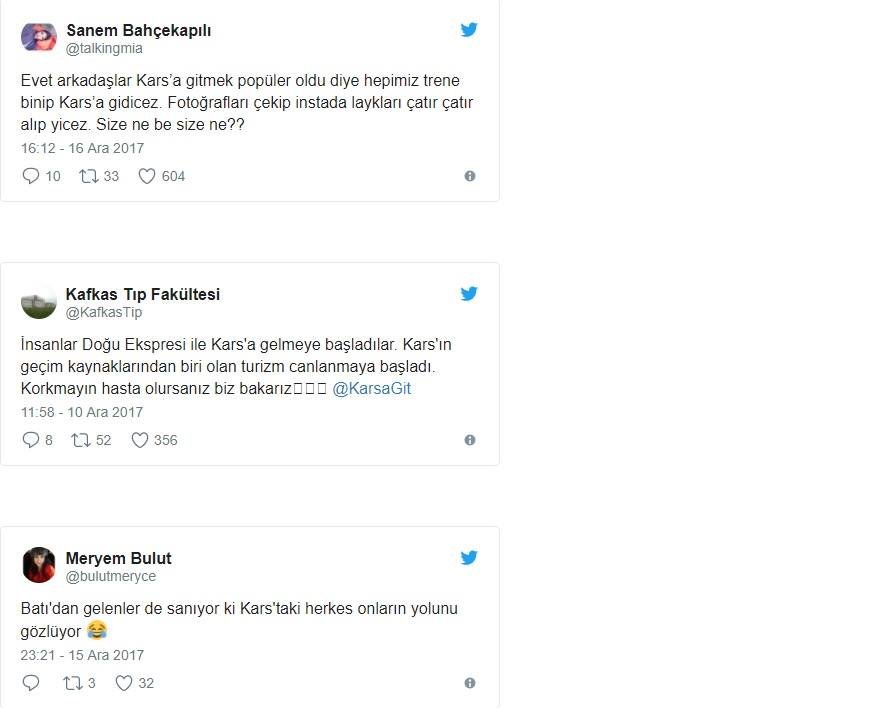Open Kafkas Tıp Fakültesi profile avatar
880x708 pixels.
pos(39,301)
